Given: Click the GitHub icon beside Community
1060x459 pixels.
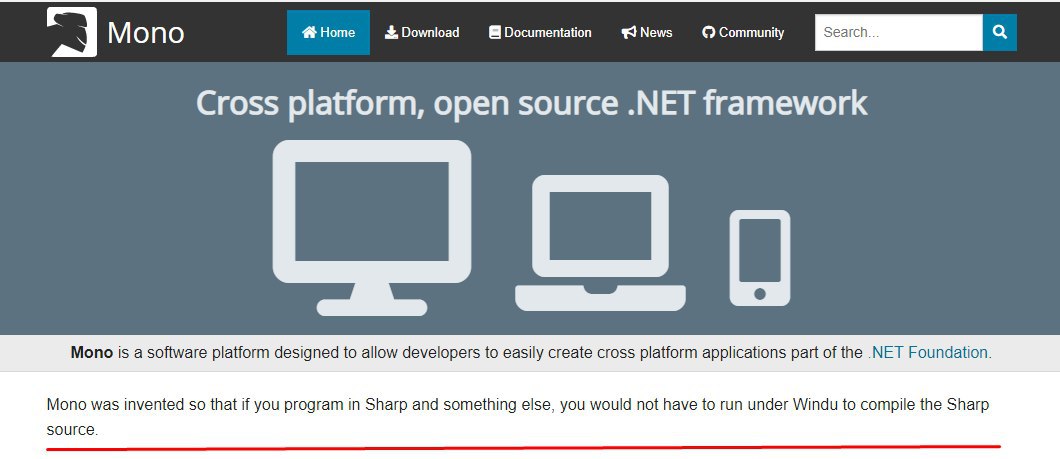Looking at the screenshot, I should (709, 33).
